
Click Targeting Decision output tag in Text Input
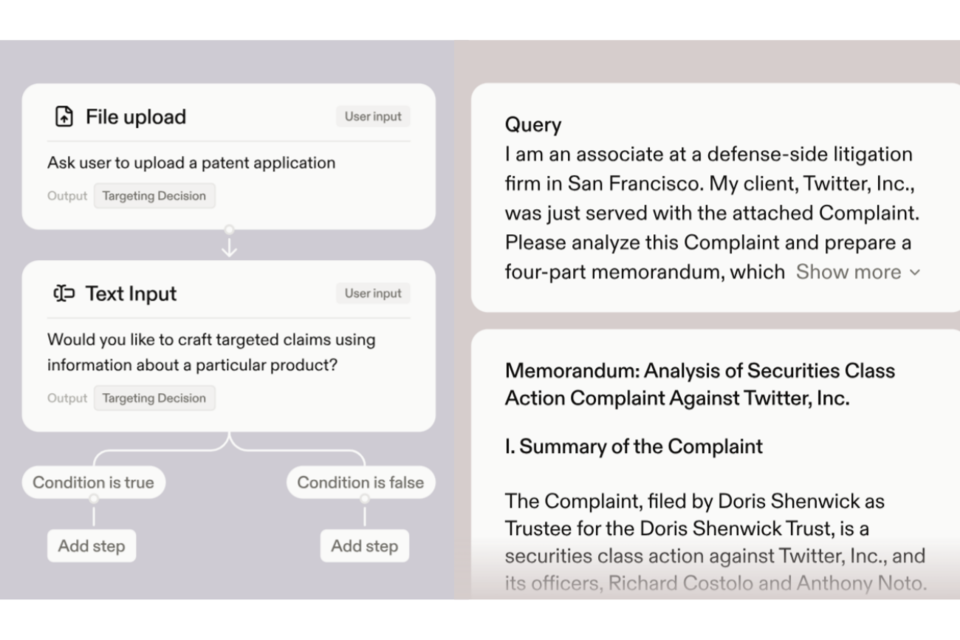tap(154, 398)
